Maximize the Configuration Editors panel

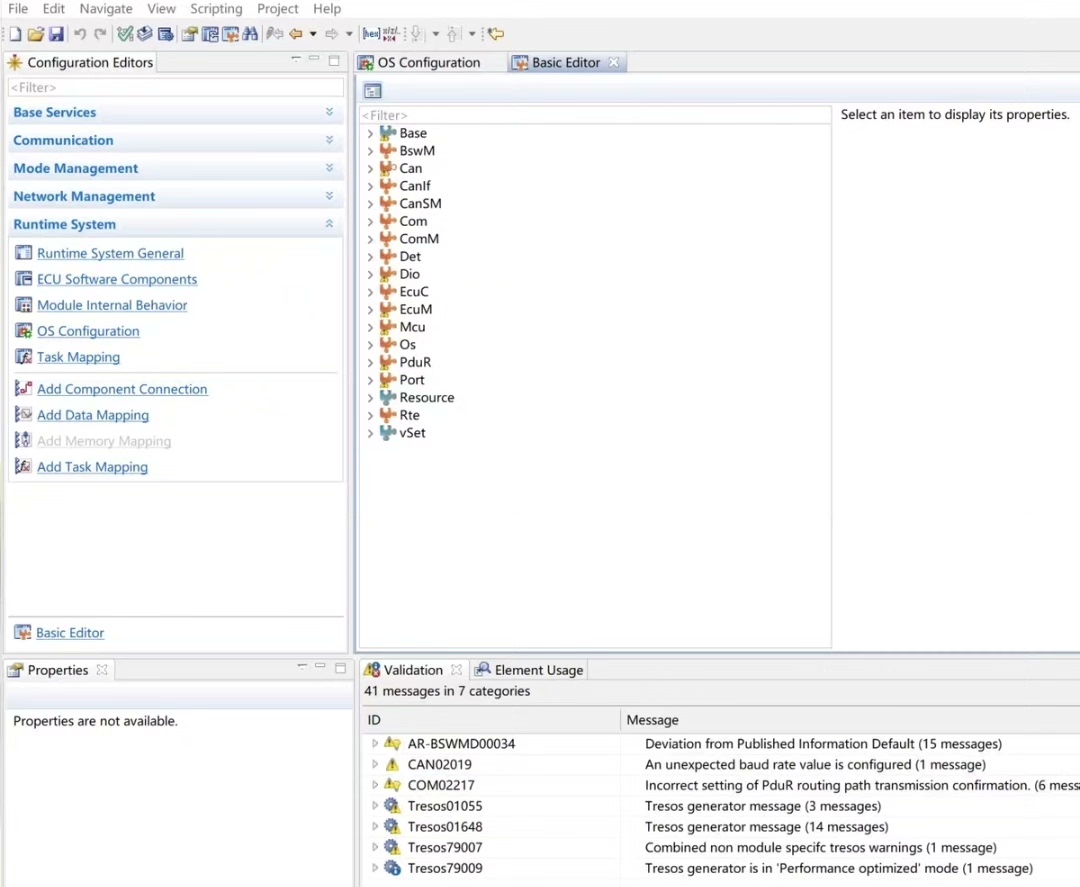point(334,61)
